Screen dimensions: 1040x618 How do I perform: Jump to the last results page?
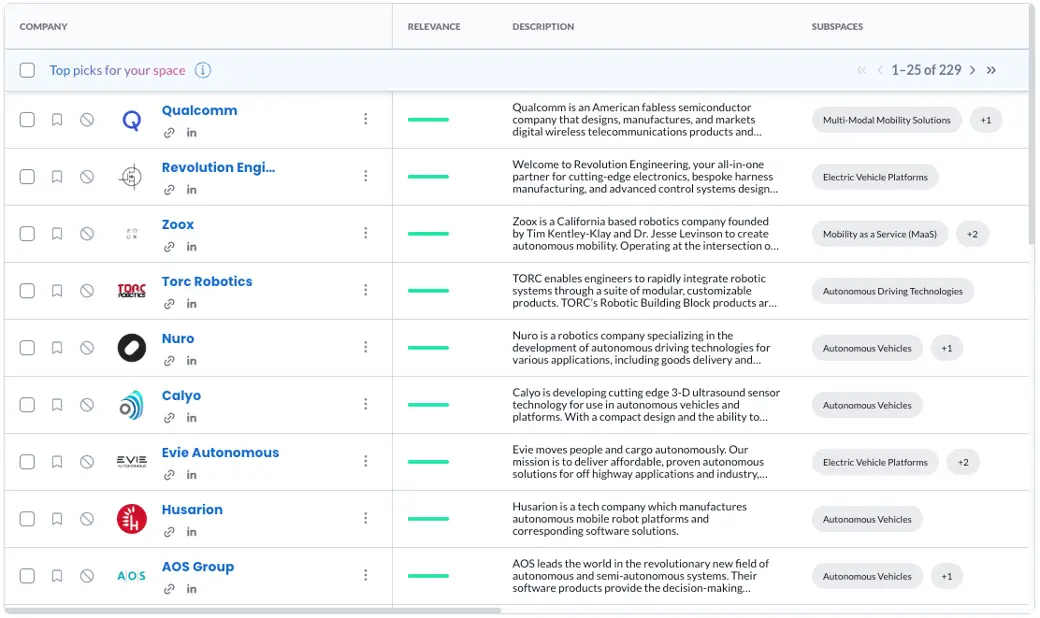point(991,70)
